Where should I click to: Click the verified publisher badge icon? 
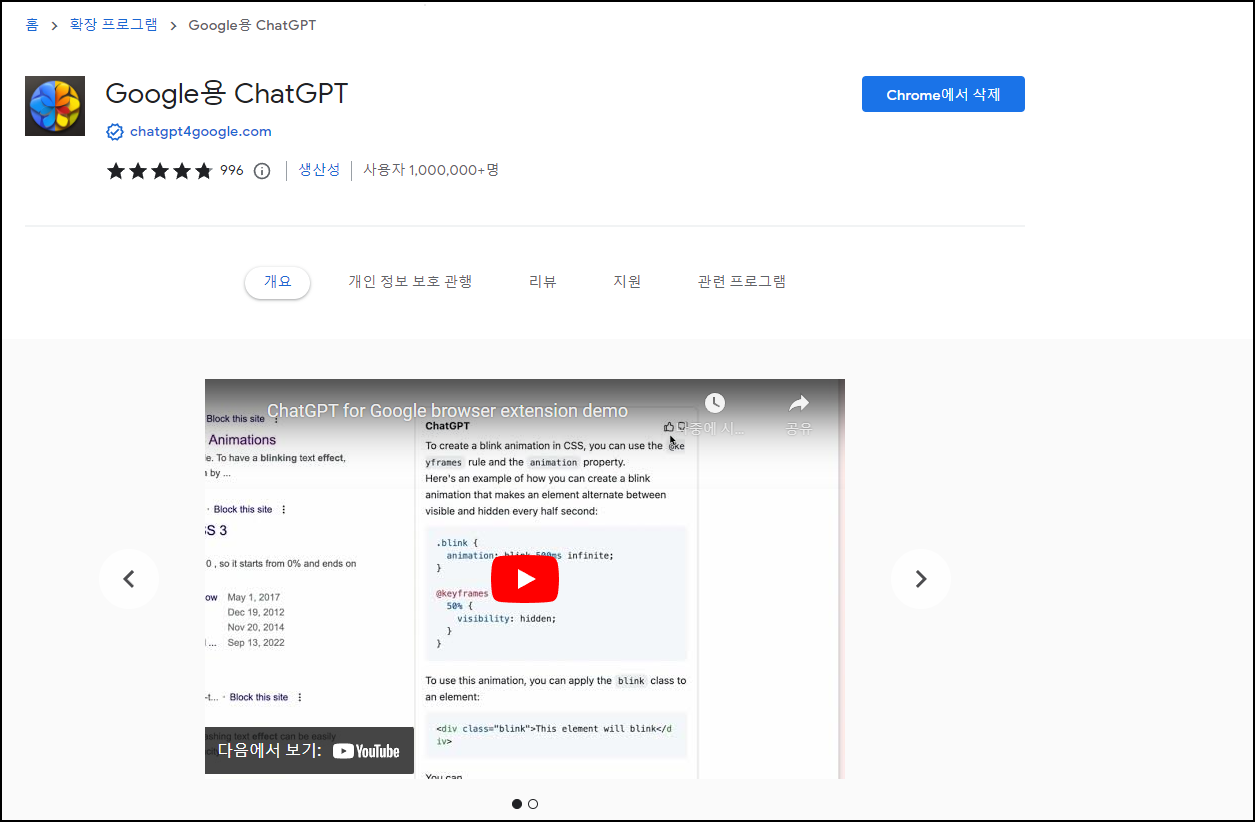click(115, 131)
